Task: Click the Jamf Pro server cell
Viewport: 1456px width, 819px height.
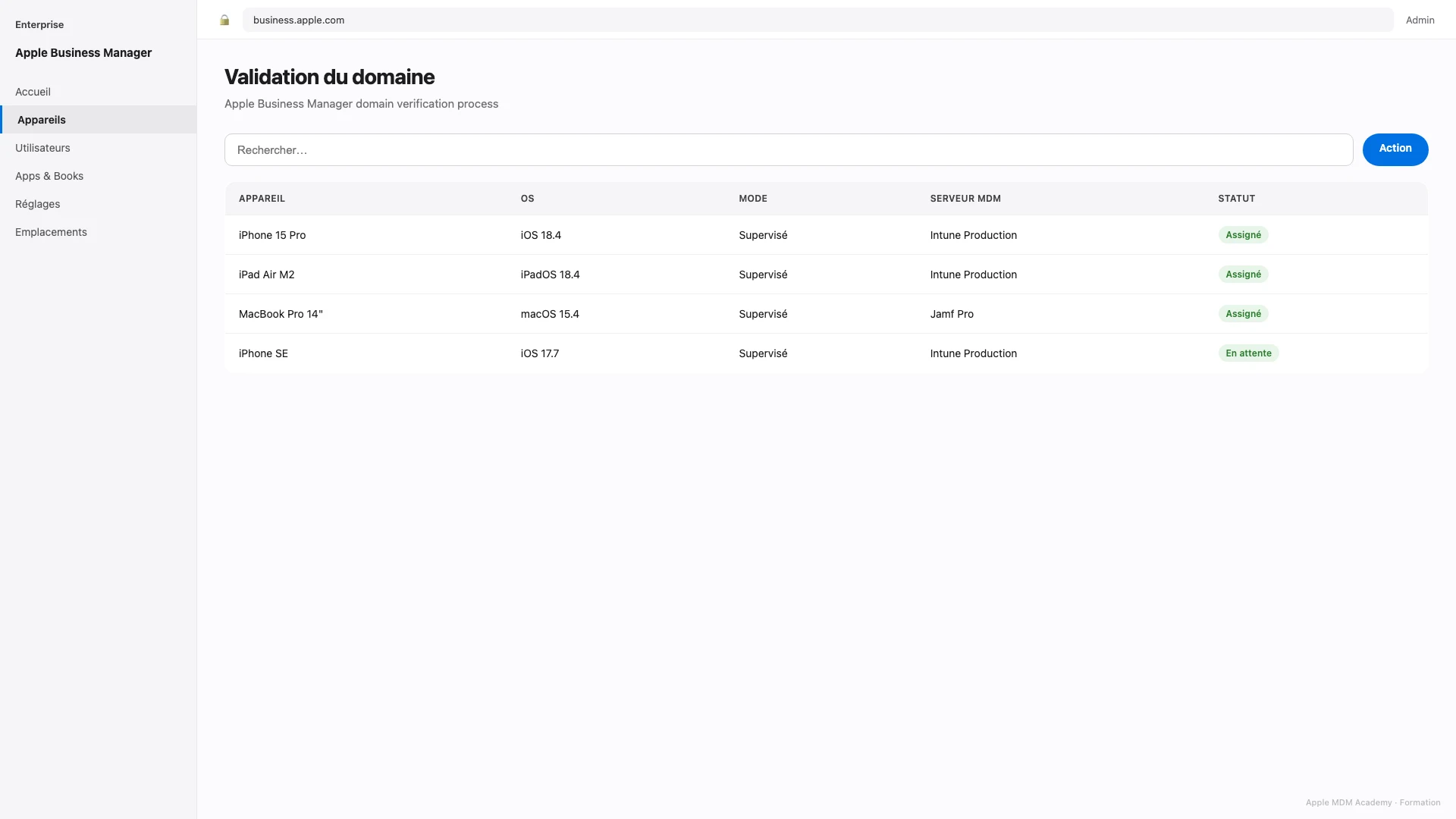Action: click(x=952, y=314)
